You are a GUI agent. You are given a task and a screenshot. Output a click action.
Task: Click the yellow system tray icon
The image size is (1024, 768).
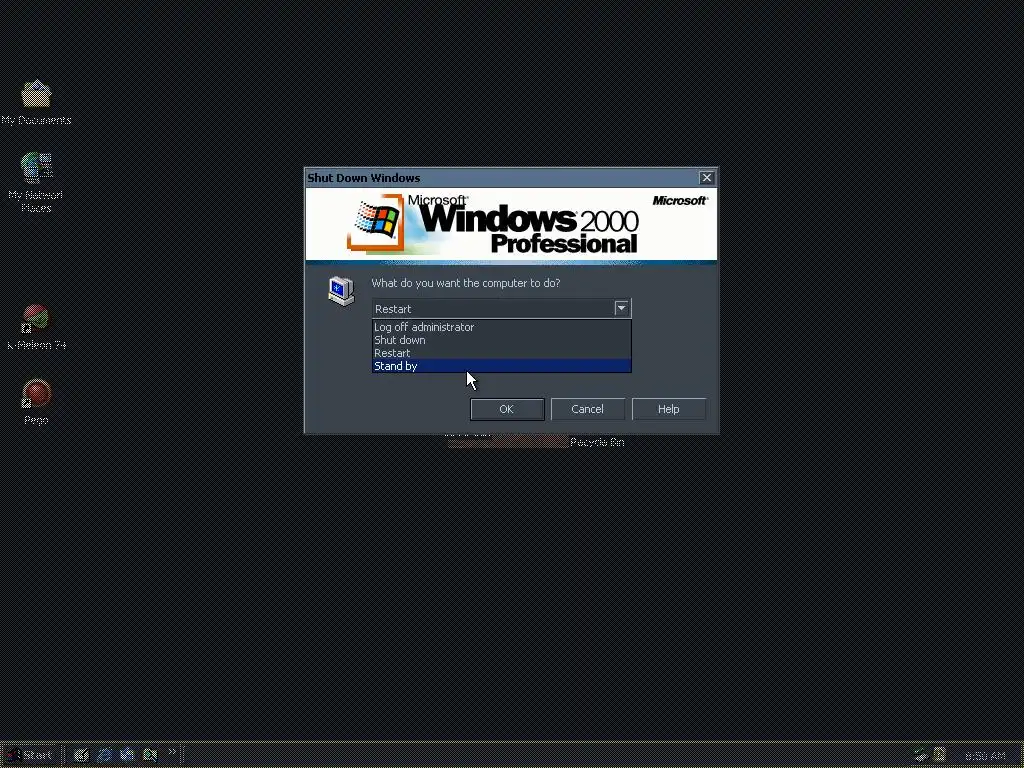tap(940, 755)
